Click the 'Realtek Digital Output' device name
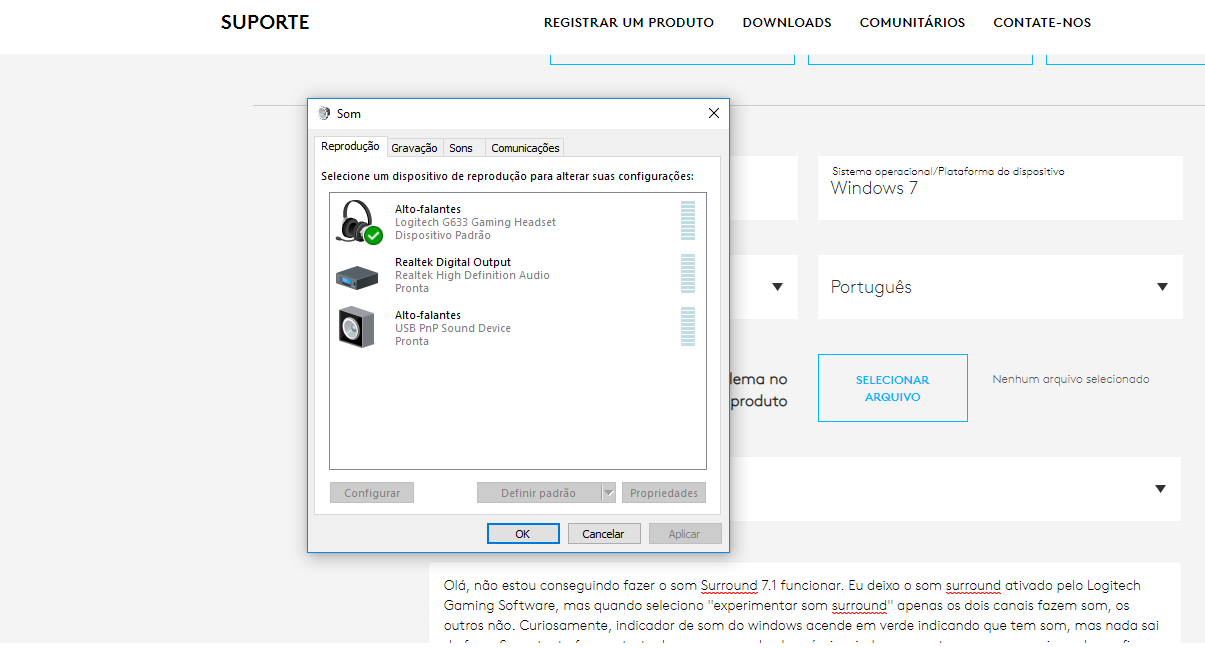The image size is (1205, 648). click(453, 262)
